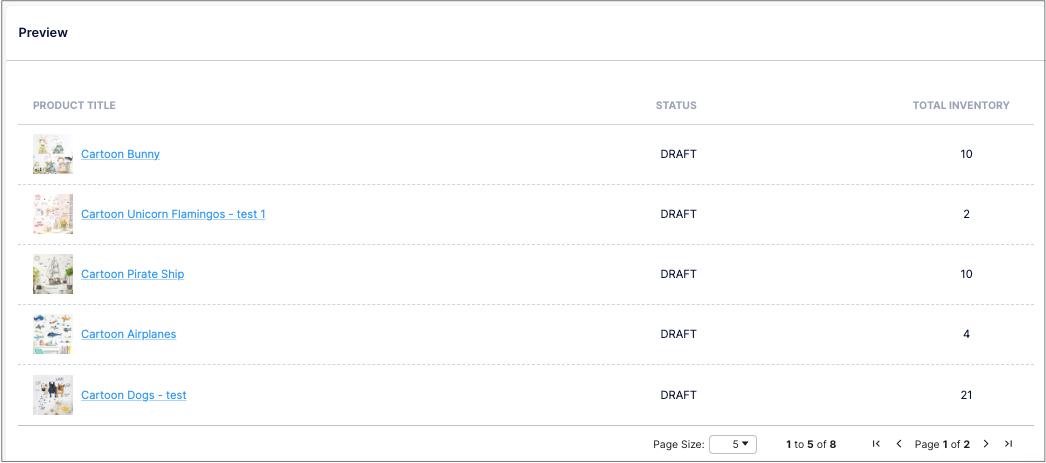Go to the next page arrow
This screenshot has height=463, width=1046.
(x=986, y=444)
